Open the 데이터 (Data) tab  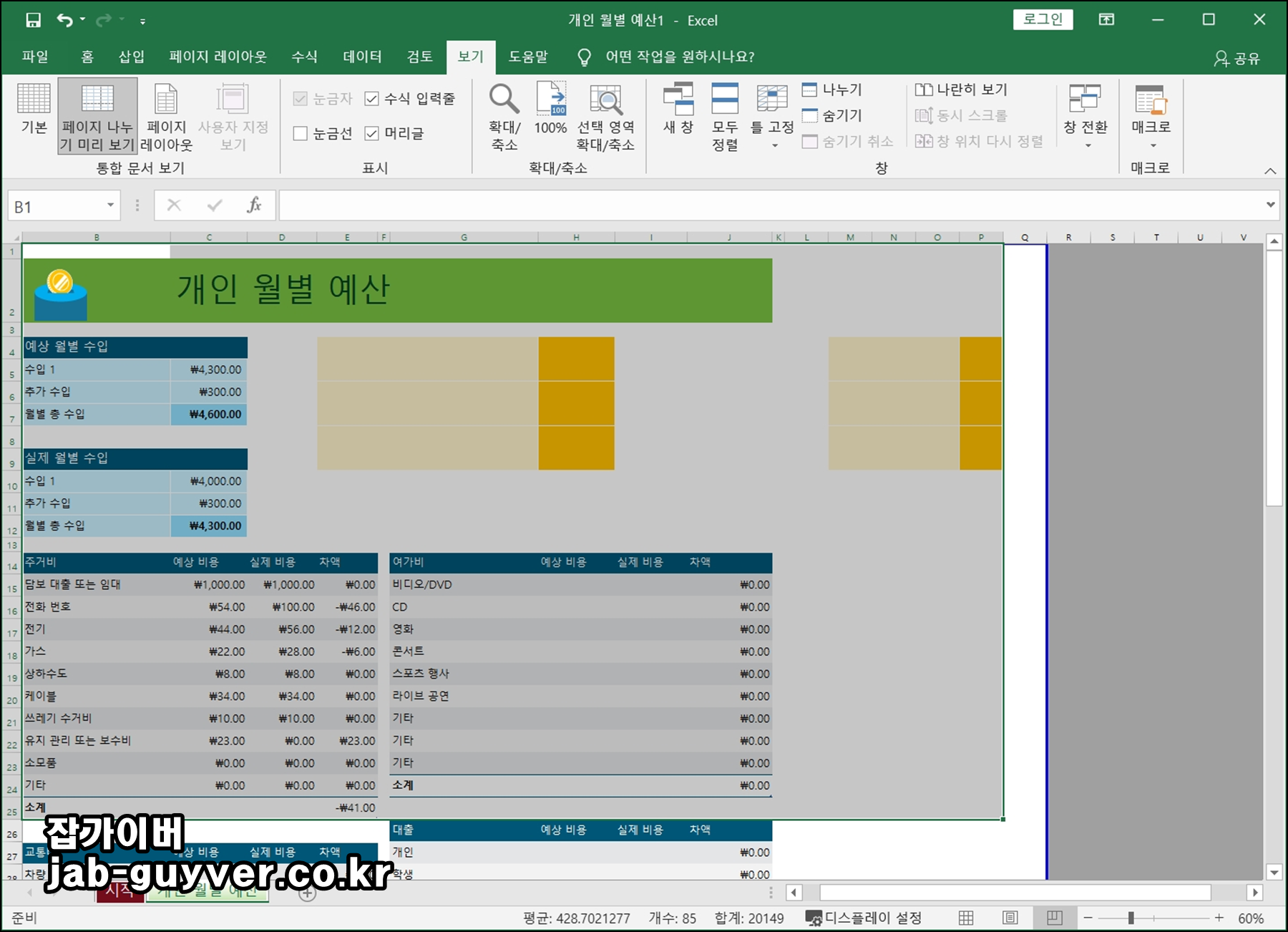[x=362, y=57]
